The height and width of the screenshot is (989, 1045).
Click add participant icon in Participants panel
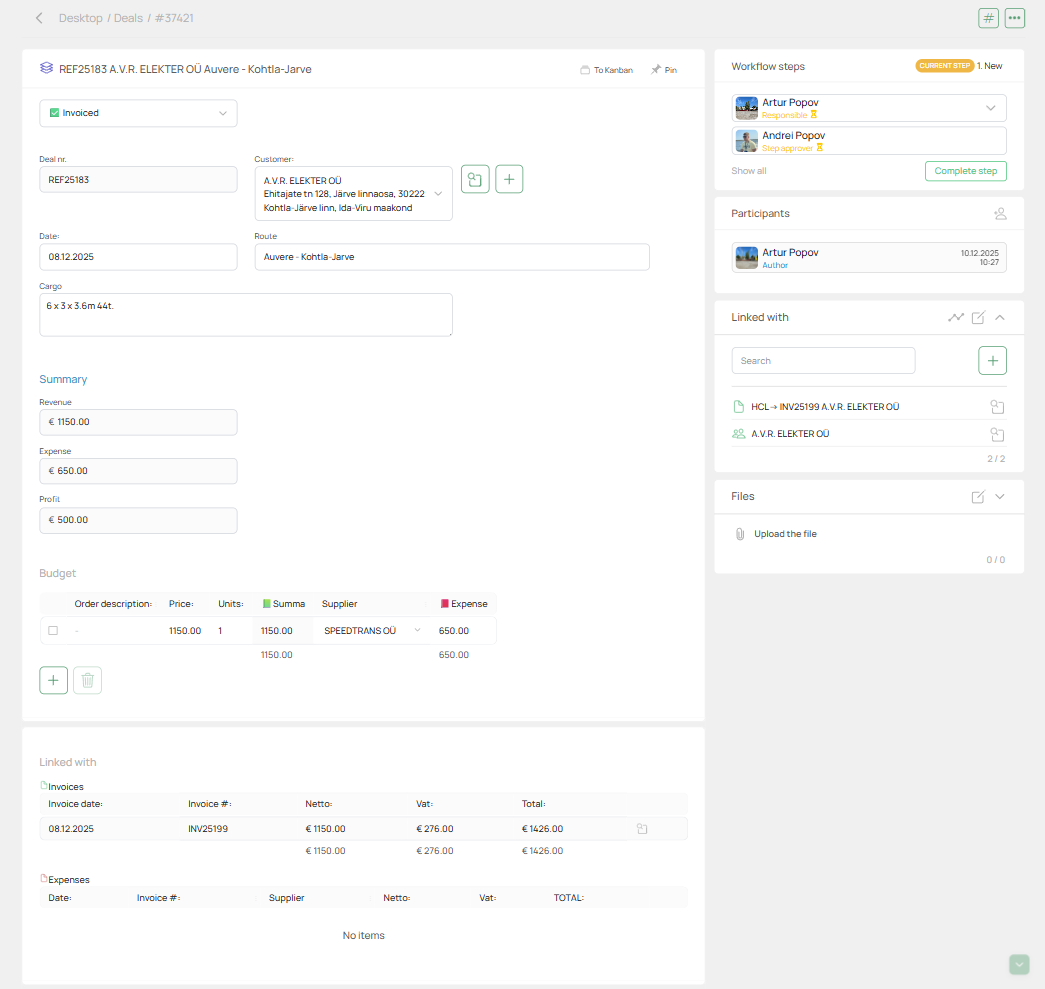(x=1000, y=214)
